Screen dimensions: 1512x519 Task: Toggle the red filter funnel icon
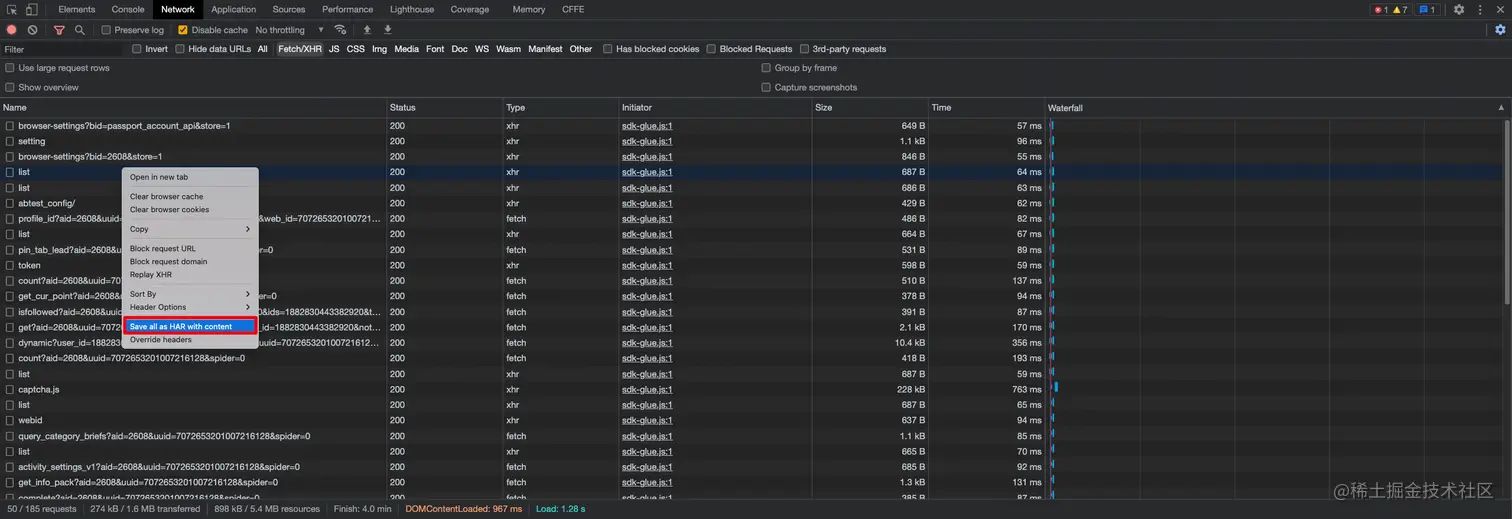[x=59, y=30]
